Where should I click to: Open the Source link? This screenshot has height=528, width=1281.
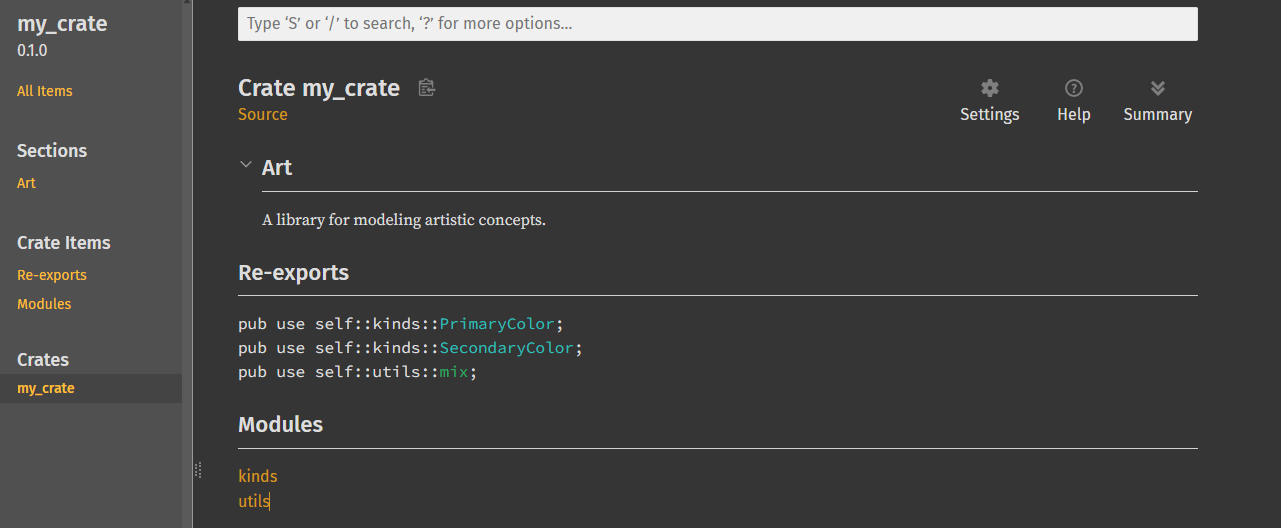(263, 115)
